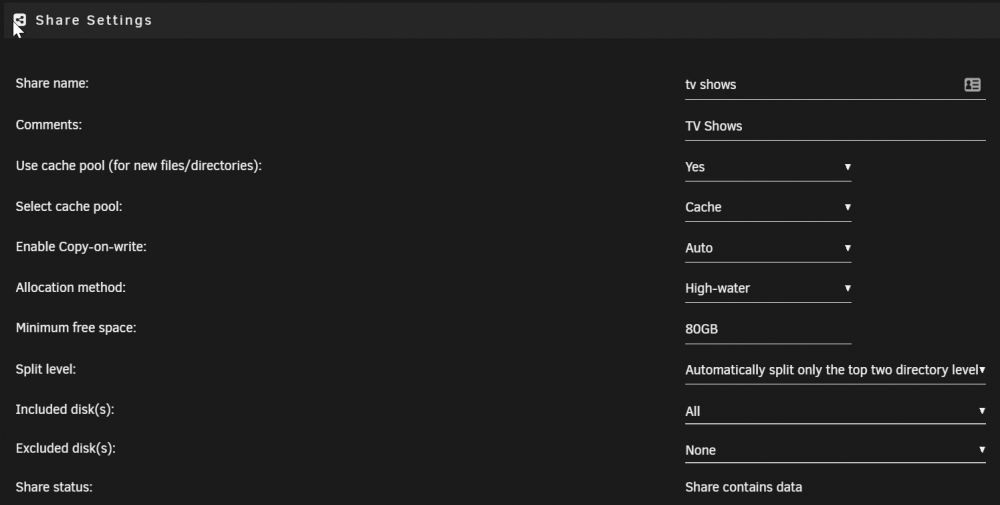
Task: Open the Use cache pool dropdown
Action: tap(768, 166)
